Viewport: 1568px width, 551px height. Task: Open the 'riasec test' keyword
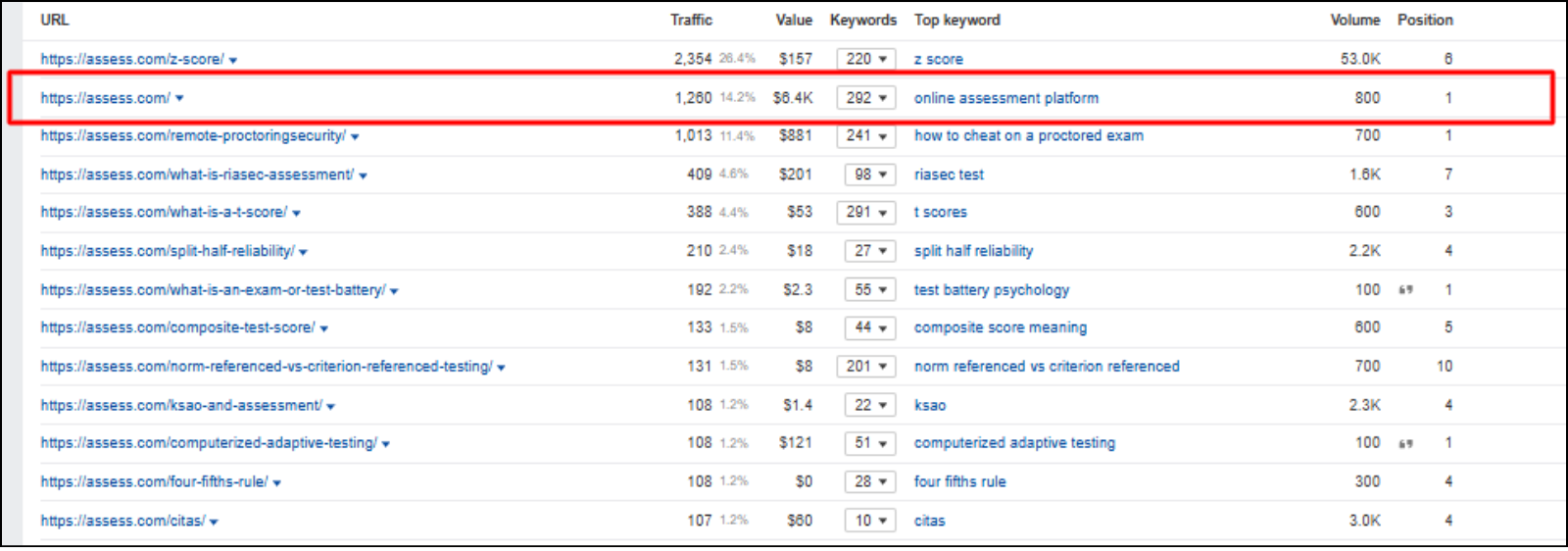point(949,175)
